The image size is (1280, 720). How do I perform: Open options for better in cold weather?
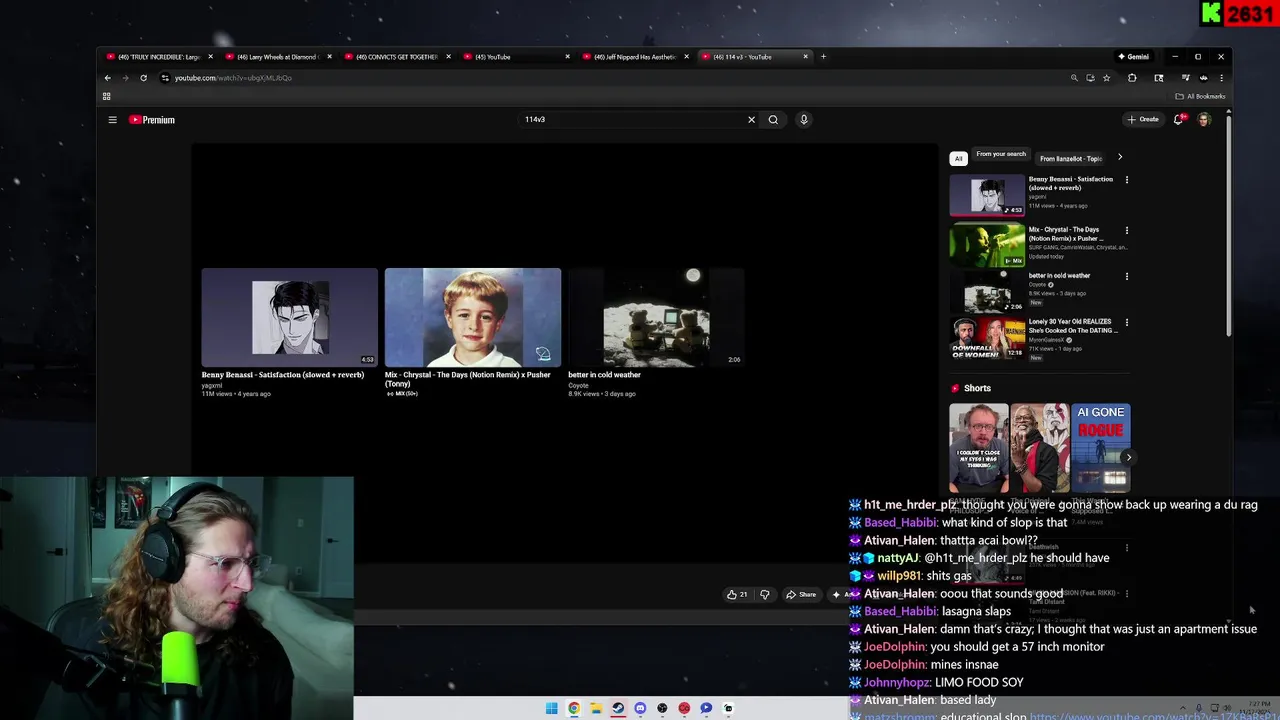coord(1127,276)
